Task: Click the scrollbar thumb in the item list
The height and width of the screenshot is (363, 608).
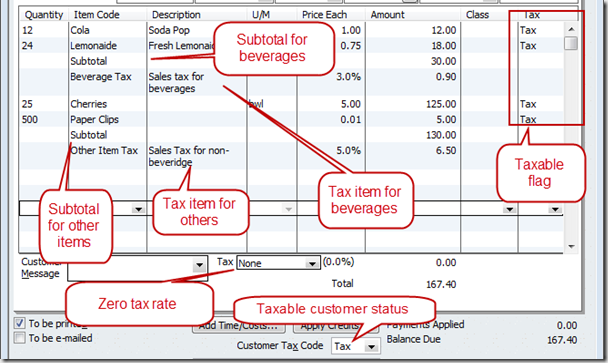Action: tap(571, 43)
